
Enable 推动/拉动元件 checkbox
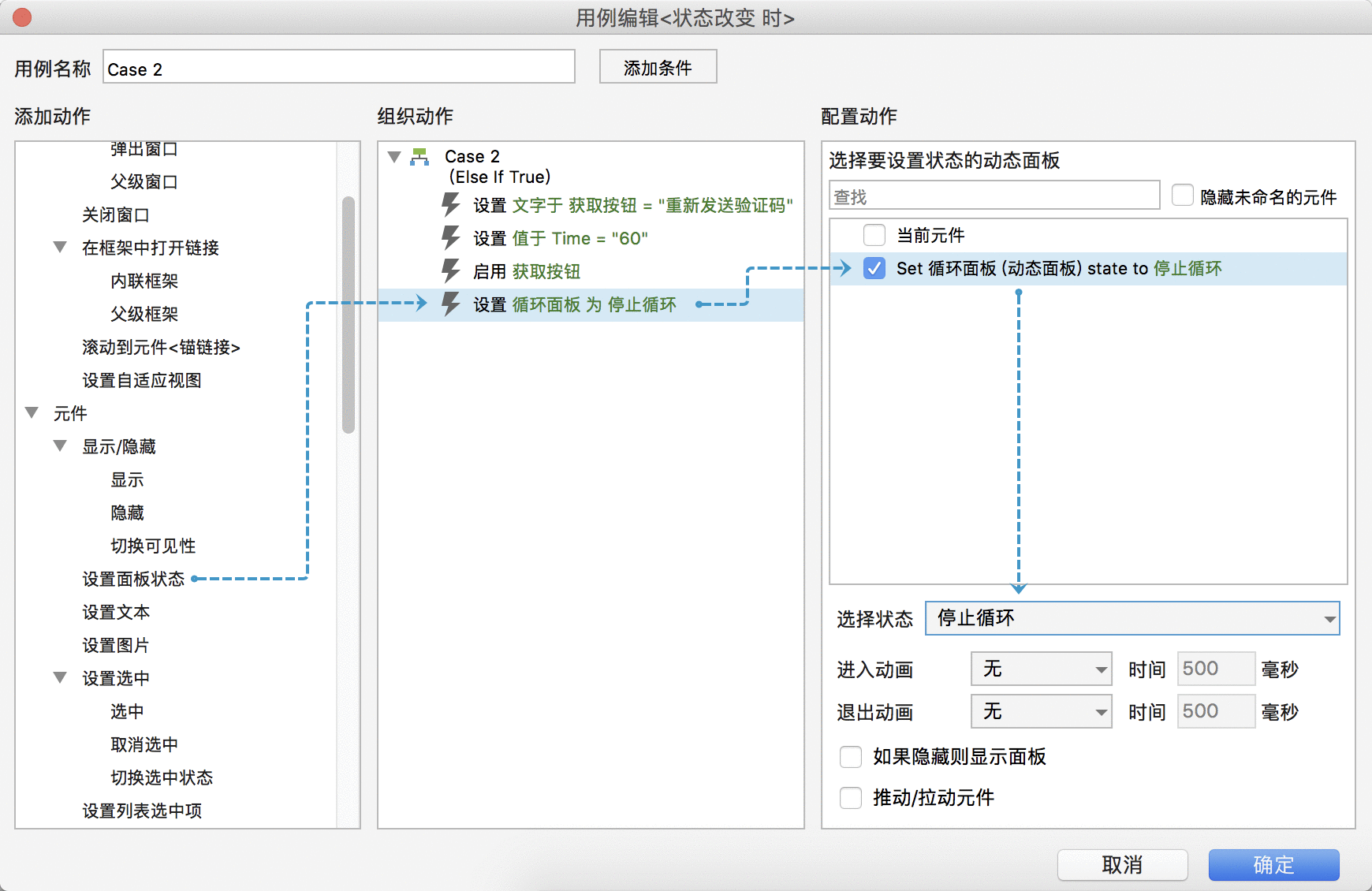[x=851, y=798]
